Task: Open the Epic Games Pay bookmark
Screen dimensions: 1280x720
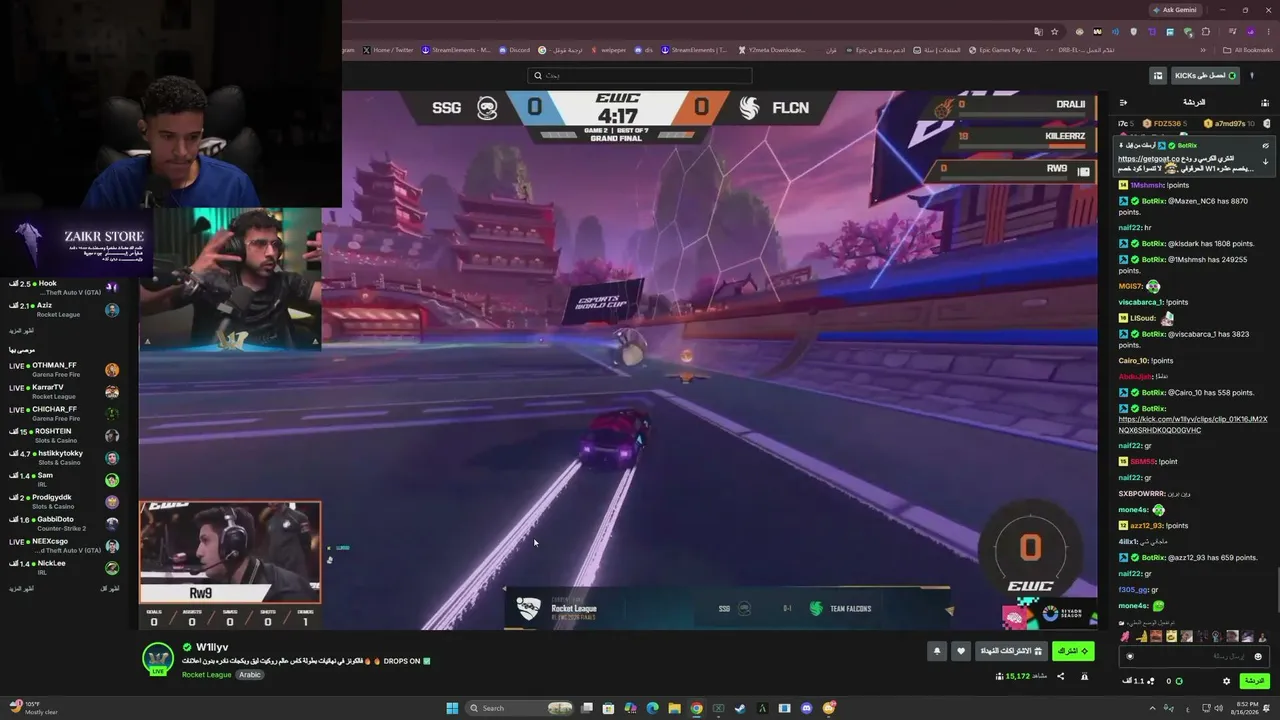Action: 1002,50
